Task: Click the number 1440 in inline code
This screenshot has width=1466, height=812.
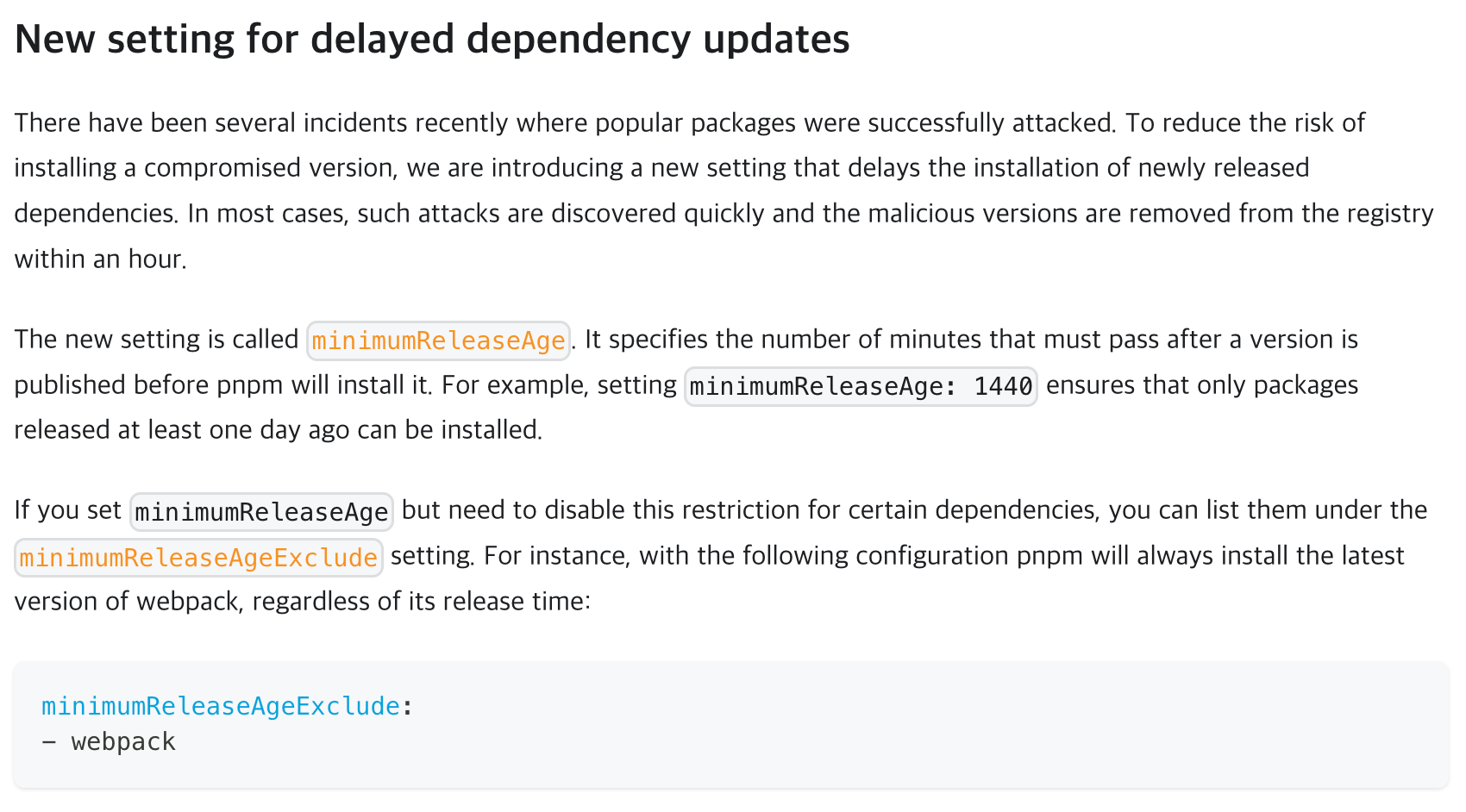Action: point(1003,386)
